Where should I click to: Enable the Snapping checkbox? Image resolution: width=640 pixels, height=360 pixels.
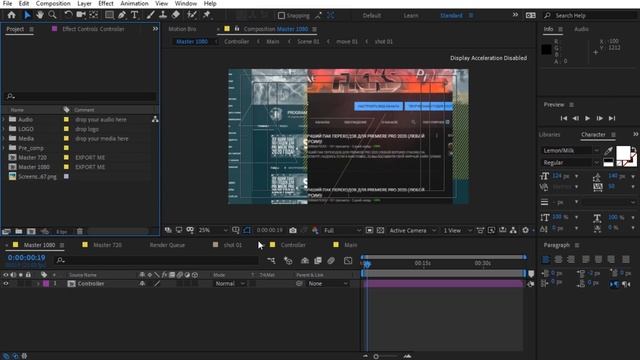click(x=281, y=16)
